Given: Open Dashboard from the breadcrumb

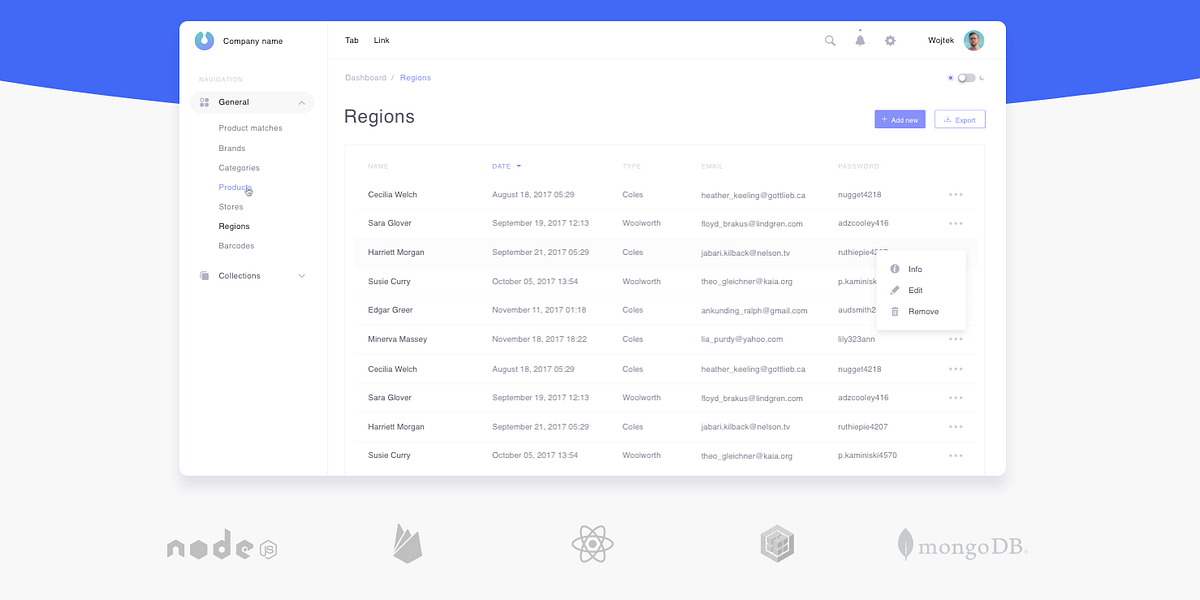Looking at the screenshot, I should coord(366,77).
